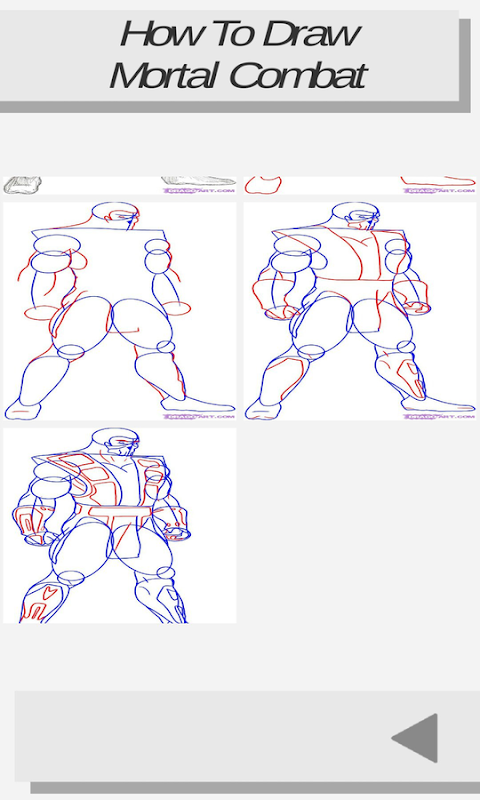
Task: Open the drawing step with blank torso outline
Action: (120, 311)
